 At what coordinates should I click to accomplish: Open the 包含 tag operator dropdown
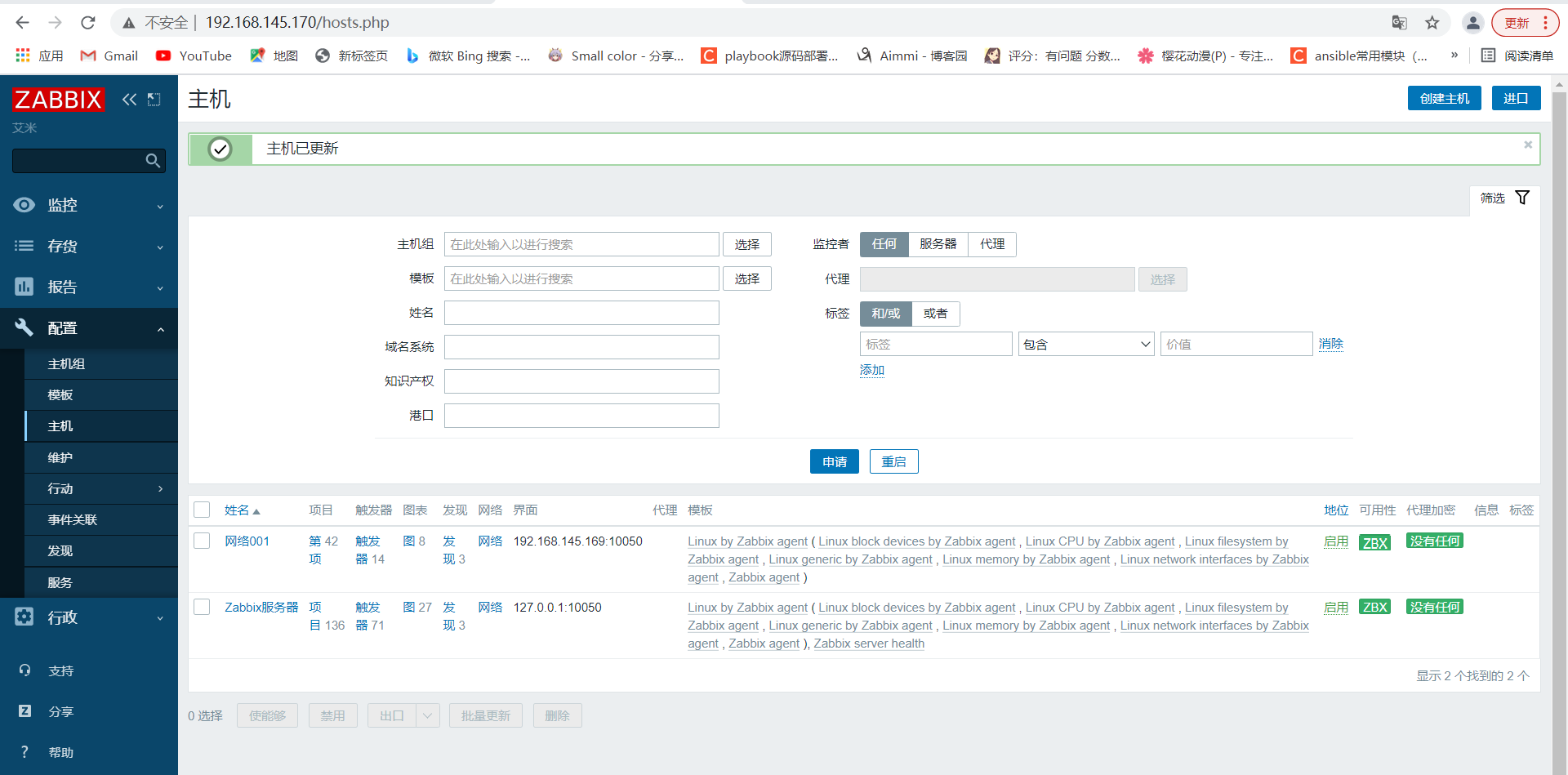coord(1086,344)
